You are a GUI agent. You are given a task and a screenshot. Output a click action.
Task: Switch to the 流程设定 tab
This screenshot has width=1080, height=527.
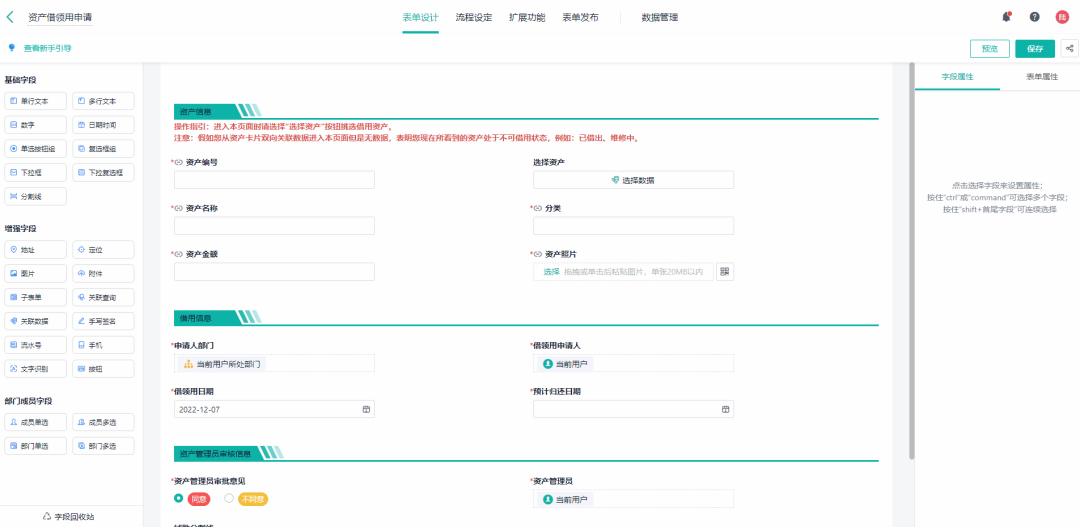tap(473, 17)
